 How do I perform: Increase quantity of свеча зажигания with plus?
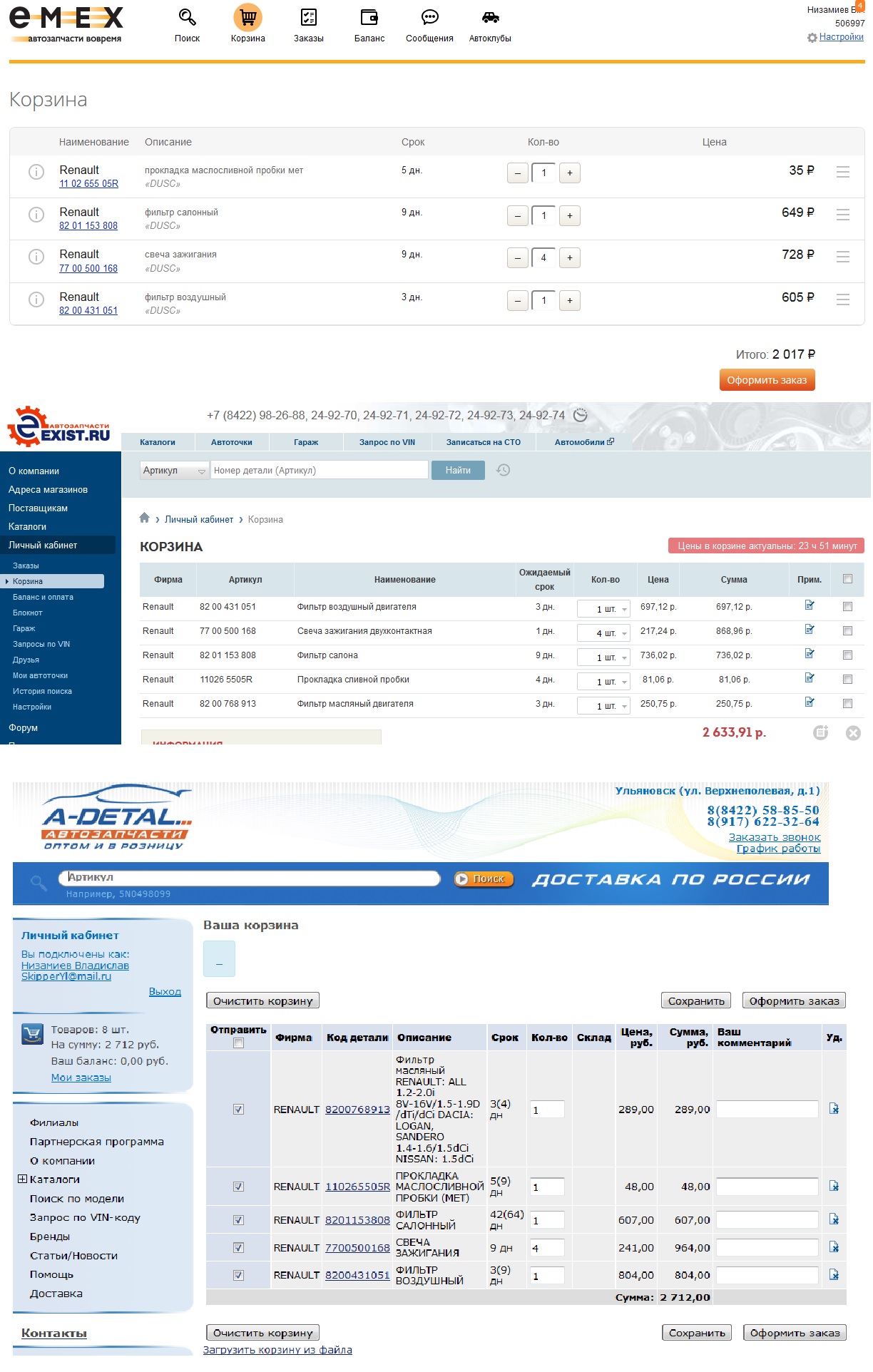coord(569,257)
